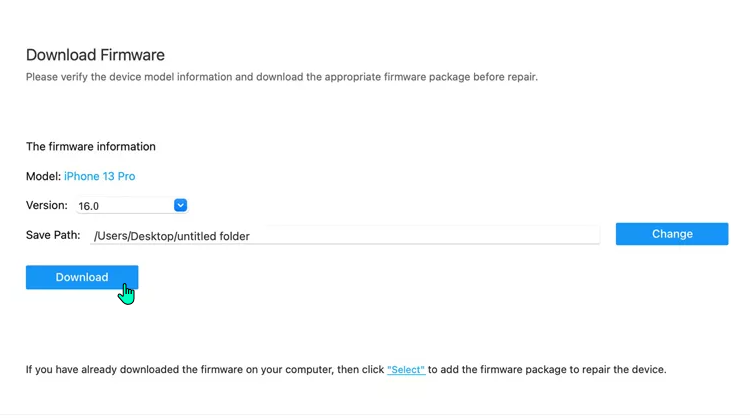750x420 pixels.
Task: Click the "Version:" label
Action: (x=47, y=205)
